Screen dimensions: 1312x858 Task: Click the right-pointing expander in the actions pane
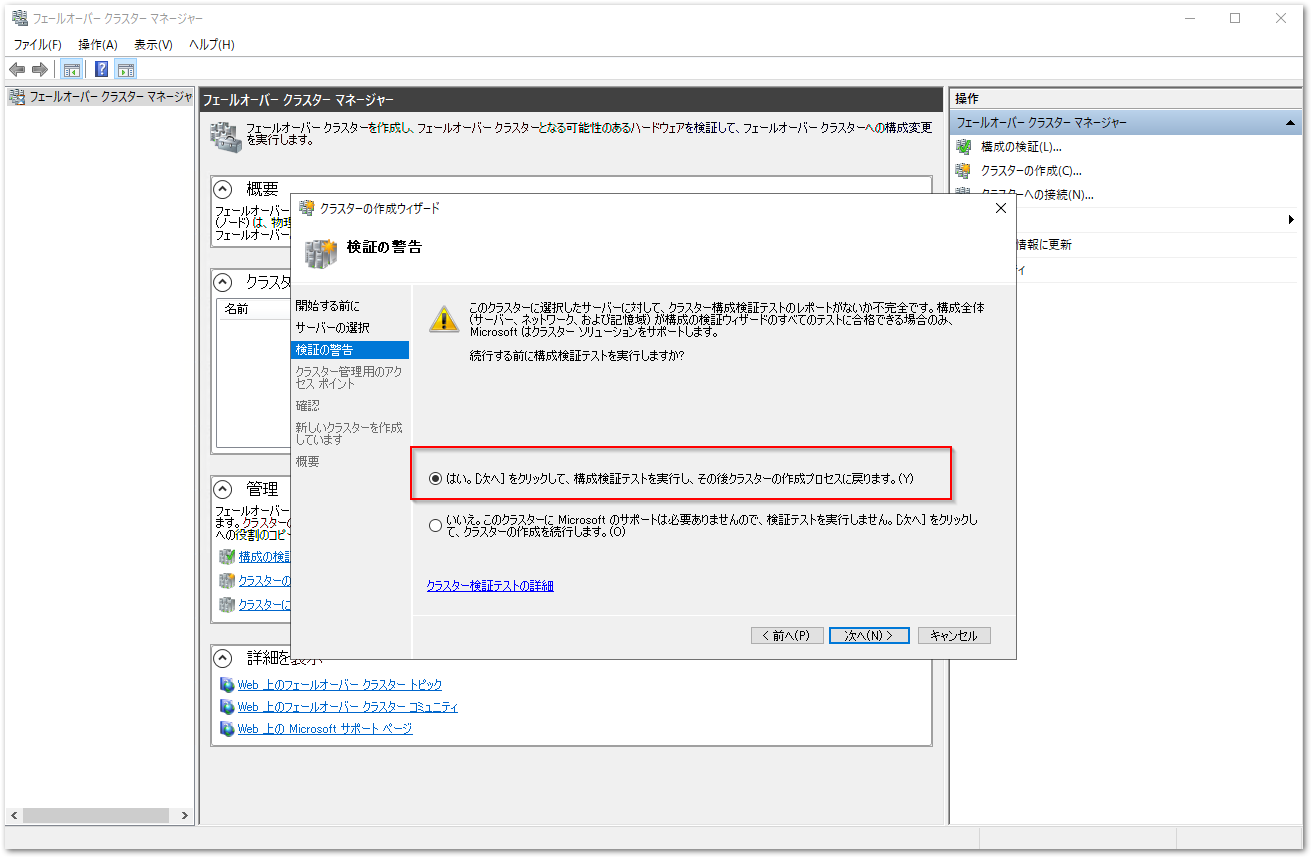[x=1292, y=219]
